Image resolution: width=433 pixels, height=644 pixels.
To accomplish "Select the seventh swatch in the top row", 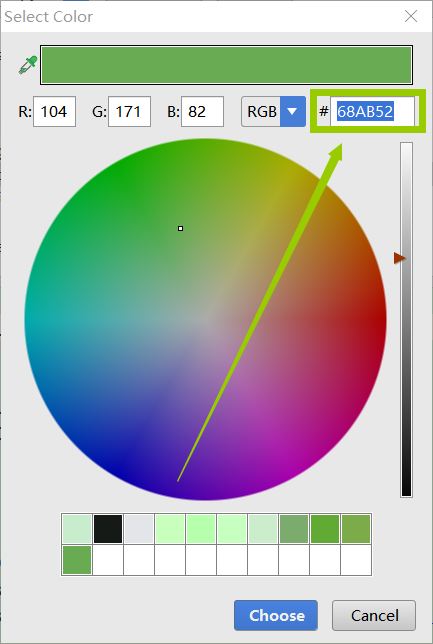I will point(263,529).
